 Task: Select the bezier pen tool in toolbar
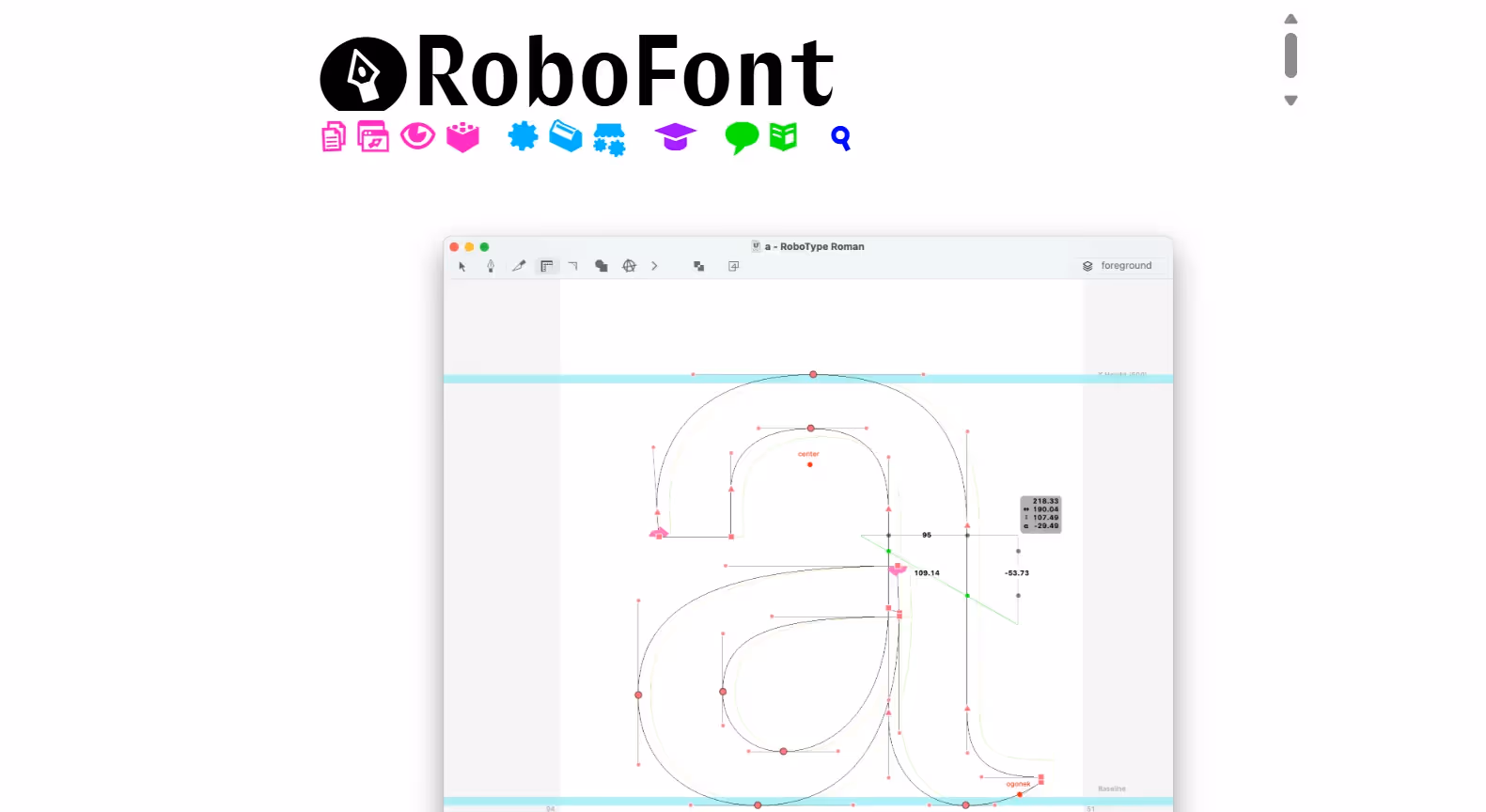[x=490, y=267]
